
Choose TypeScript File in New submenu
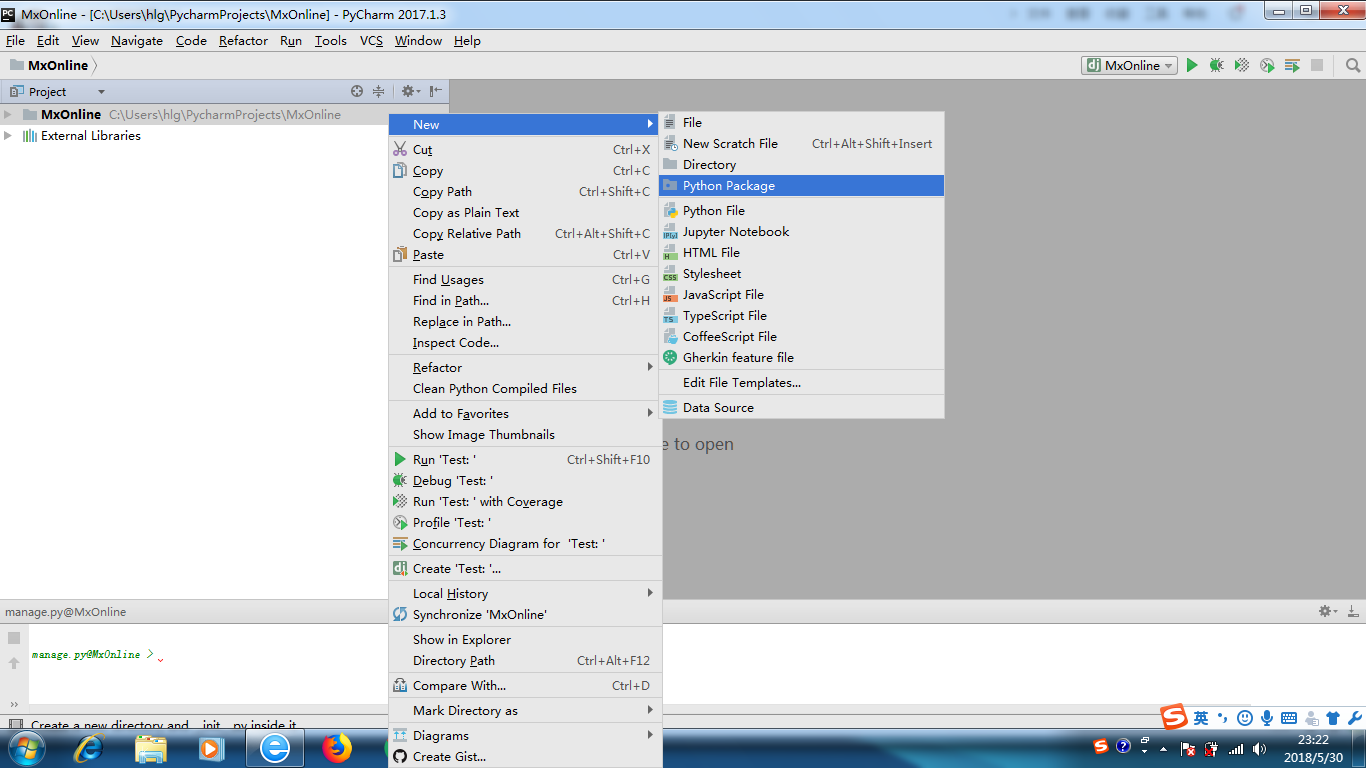(x=801, y=315)
